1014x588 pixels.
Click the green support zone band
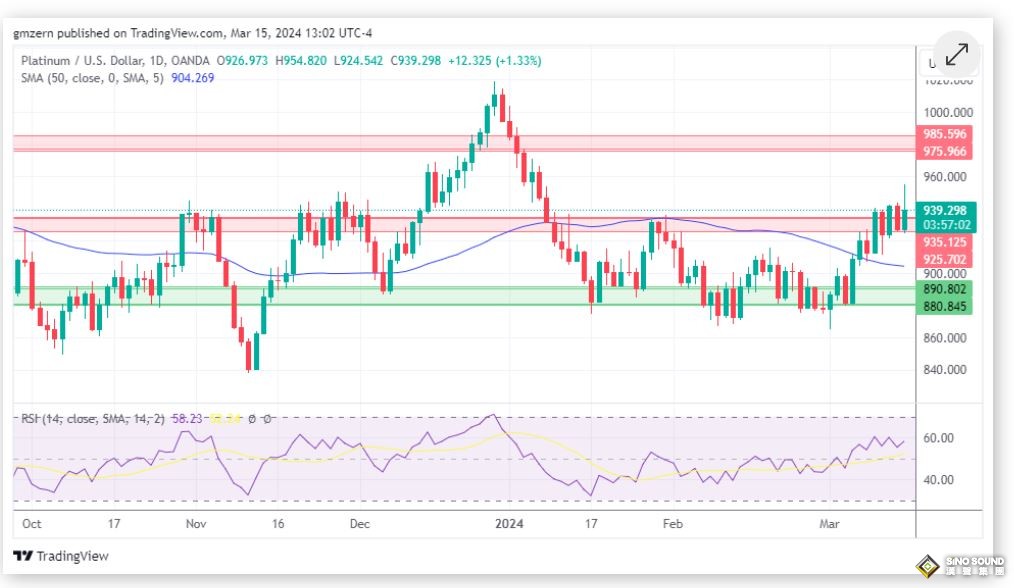[x=460, y=296]
